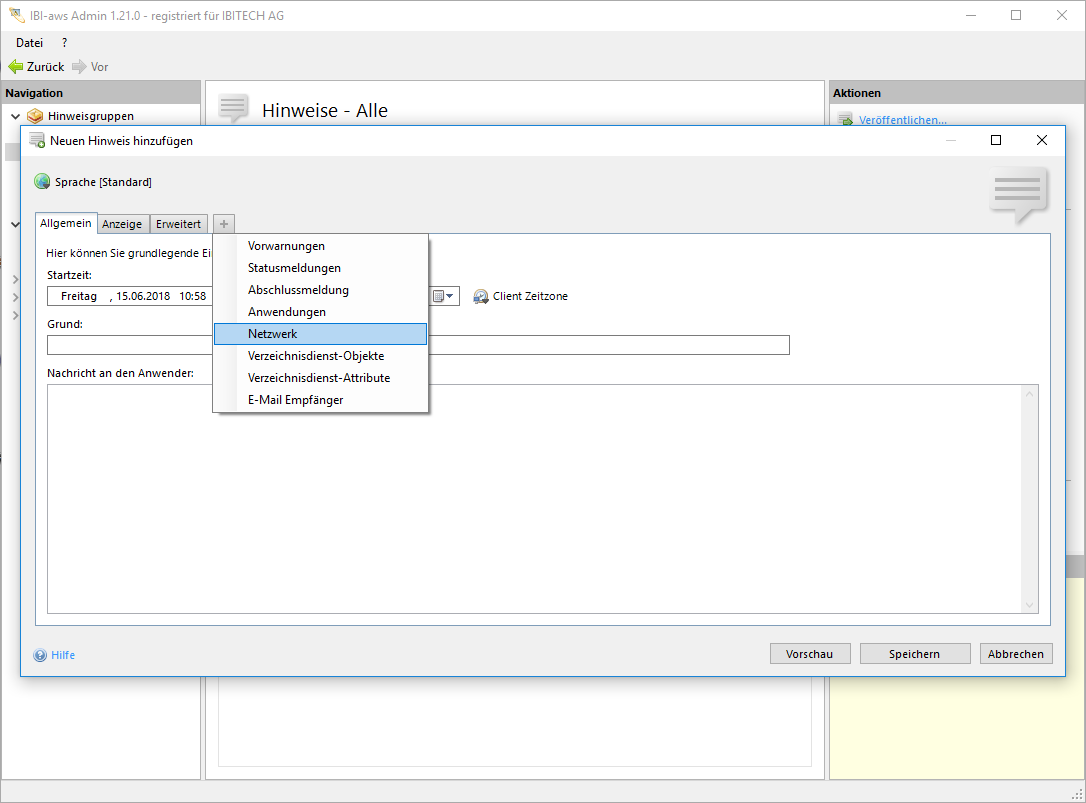Click the green Zurück back arrow
This screenshot has width=1086, height=803.
coord(15,67)
